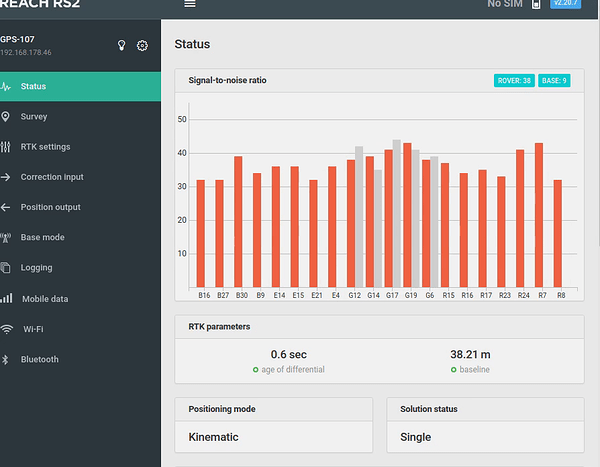The image size is (600, 467).
Task: Select the Status menu item
Action: click(x=80, y=87)
